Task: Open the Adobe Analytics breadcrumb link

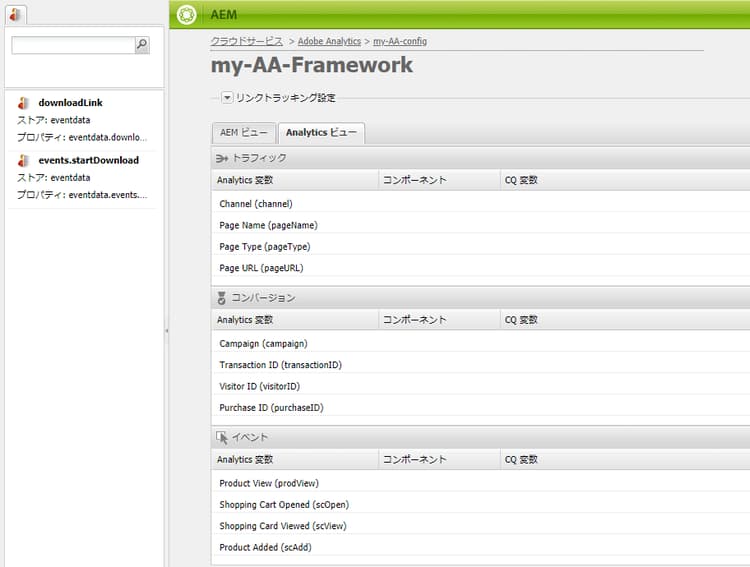Action: (329, 42)
